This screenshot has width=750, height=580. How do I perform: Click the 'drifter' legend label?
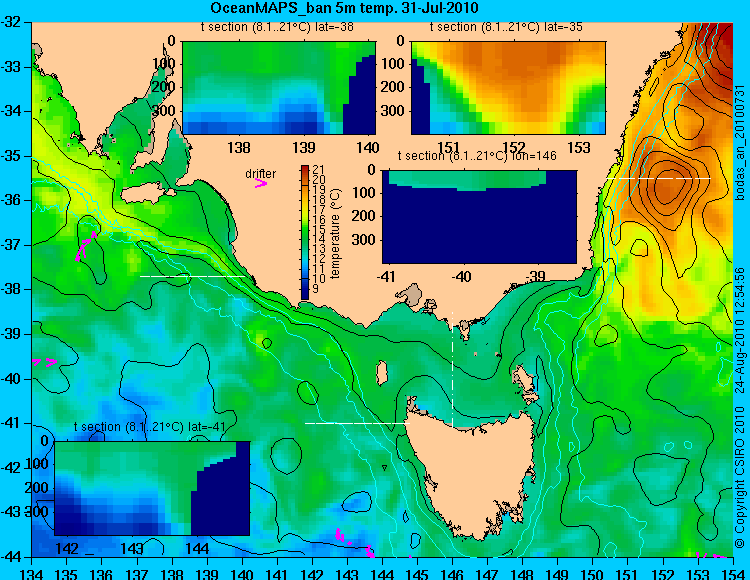click(261, 174)
